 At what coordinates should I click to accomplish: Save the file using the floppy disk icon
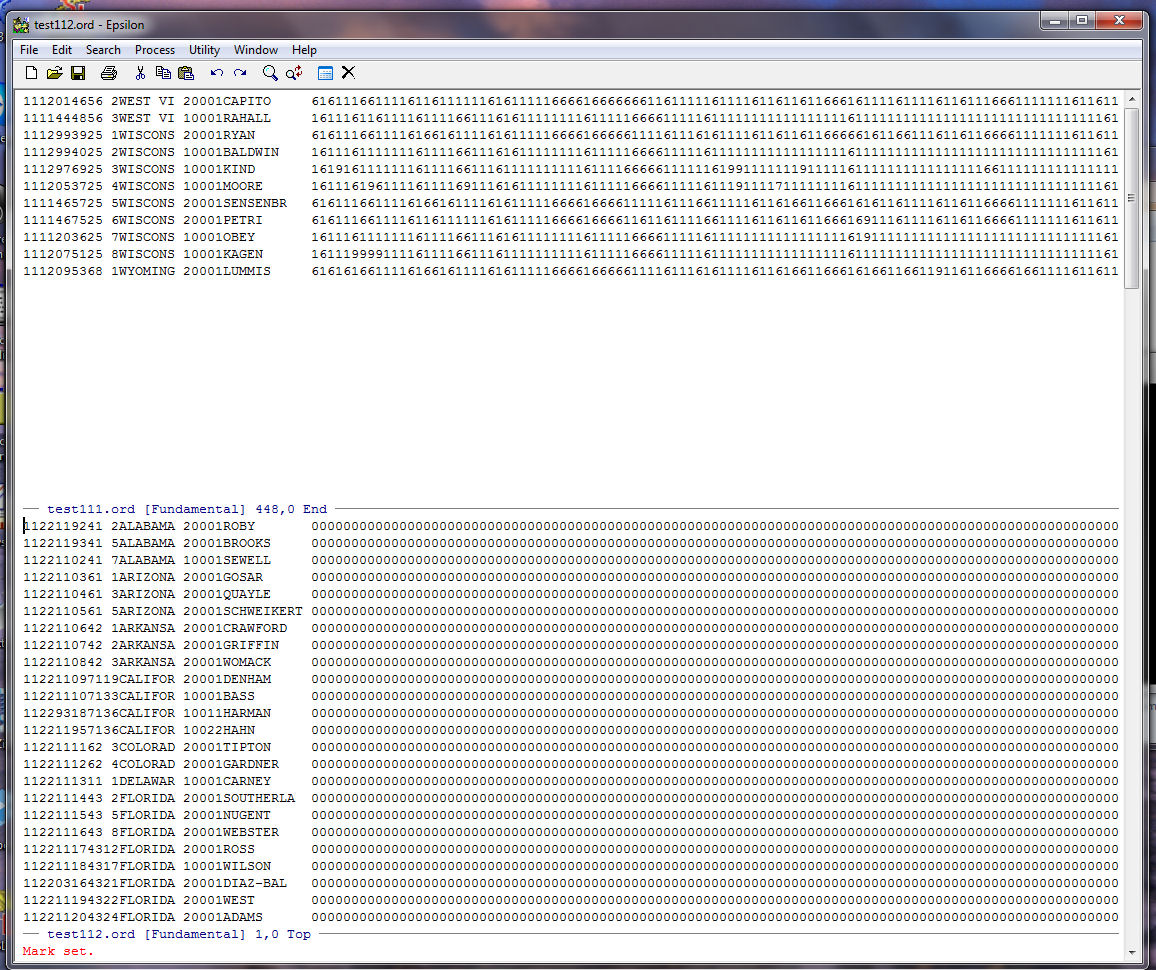click(x=78, y=73)
